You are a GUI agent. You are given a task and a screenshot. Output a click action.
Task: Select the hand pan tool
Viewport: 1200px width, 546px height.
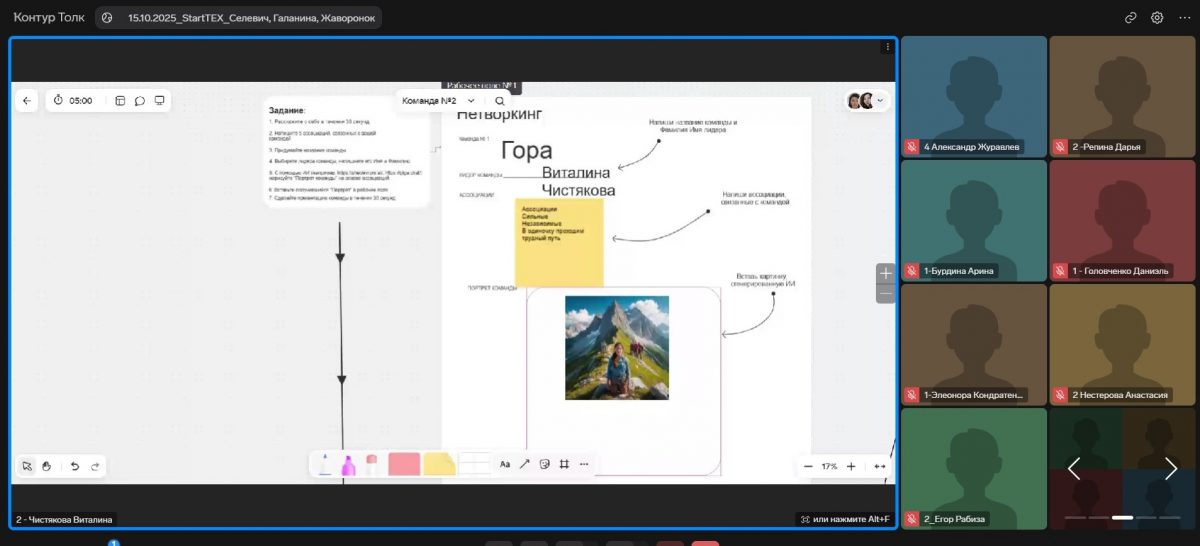45,466
